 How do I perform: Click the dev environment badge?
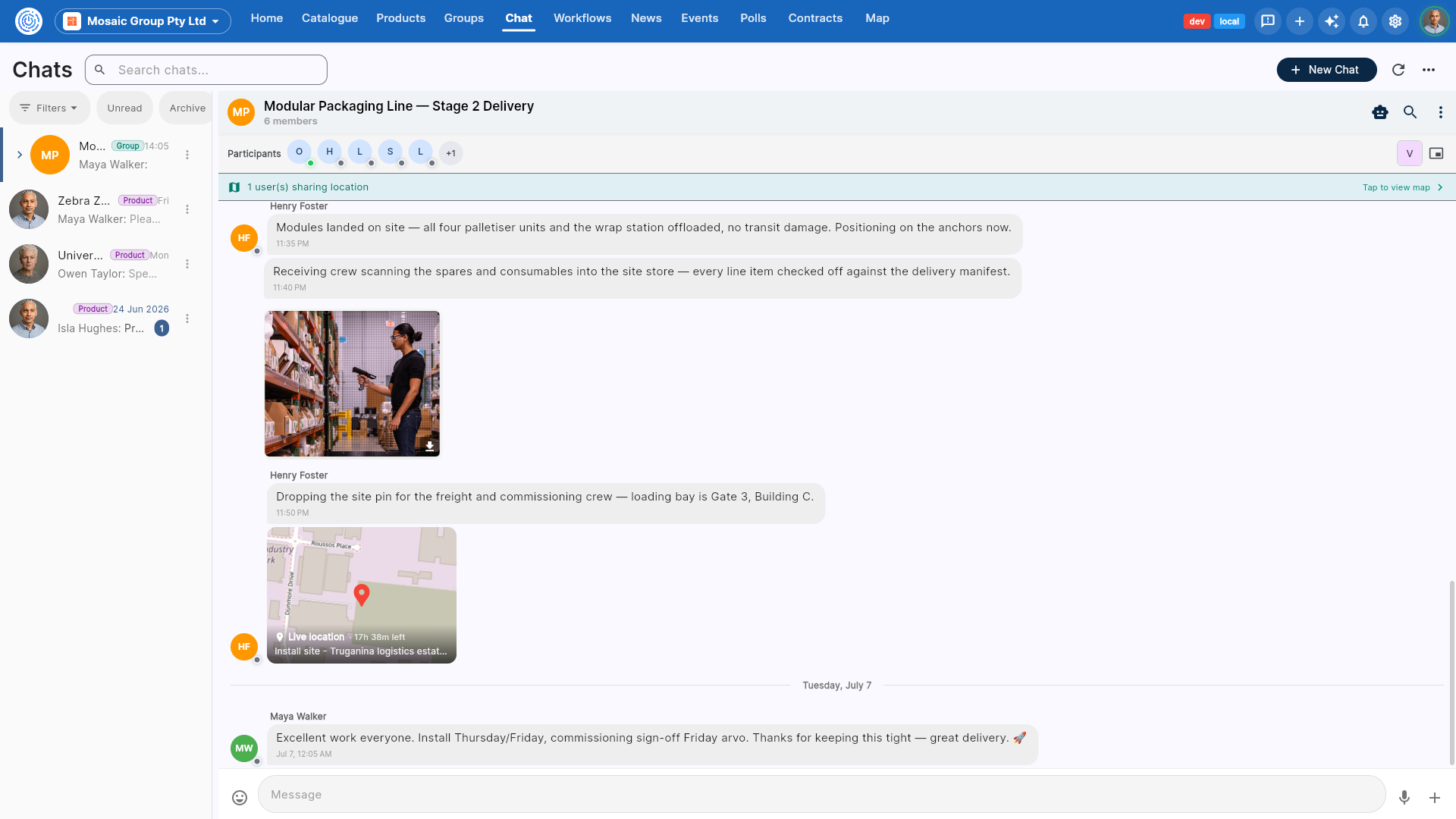pyautogui.click(x=1197, y=21)
